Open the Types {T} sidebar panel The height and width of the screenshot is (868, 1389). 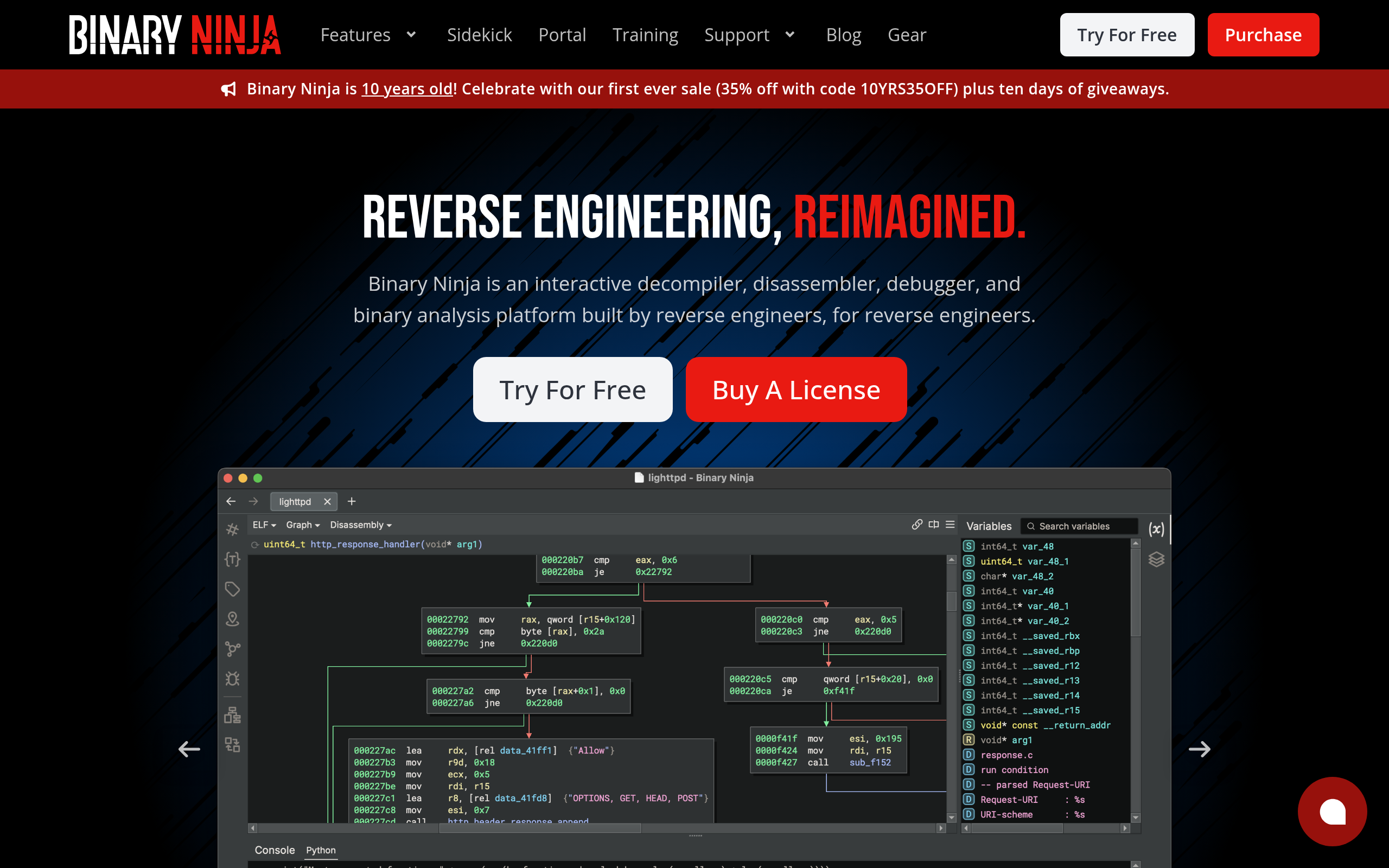click(x=232, y=559)
